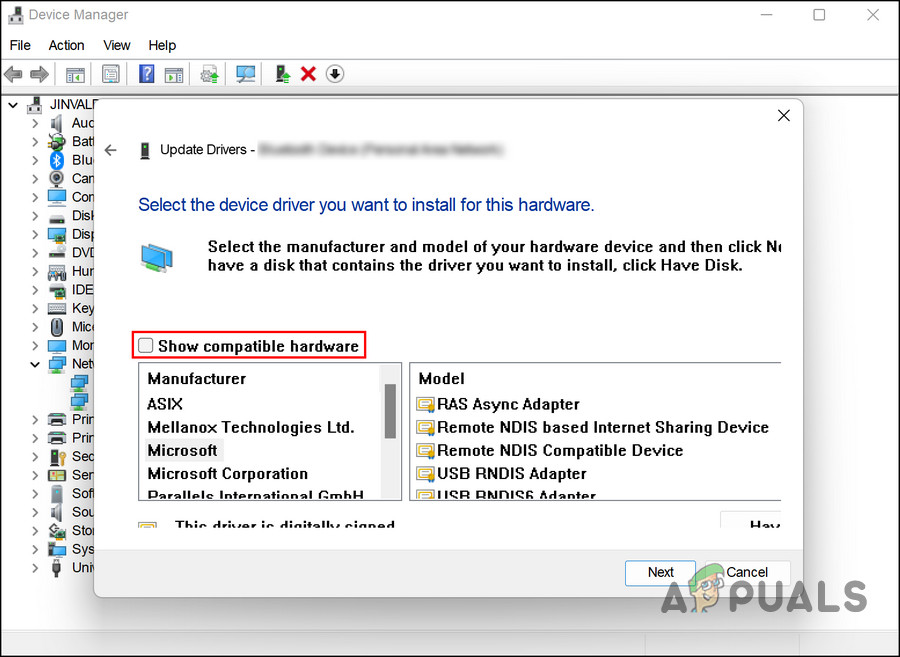Image resolution: width=900 pixels, height=657 pixels.
Task: Click the DVD drive category icon
Action: 57,252
